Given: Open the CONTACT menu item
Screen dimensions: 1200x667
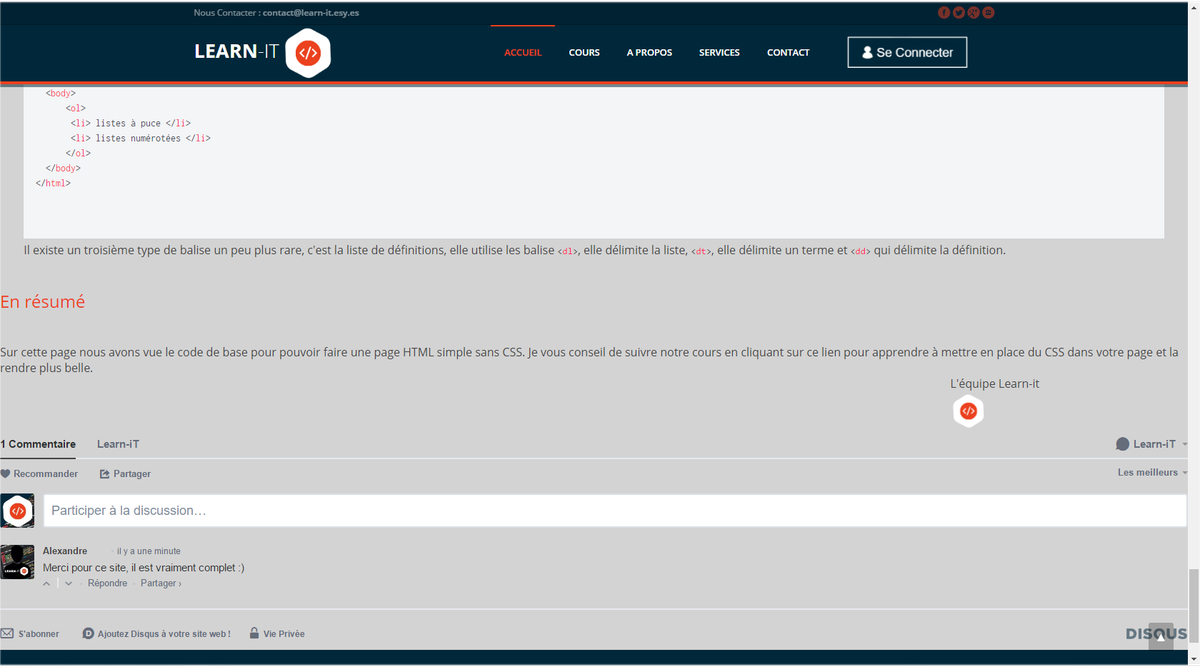Looking at the screenshot, I should tap(788, 53).
